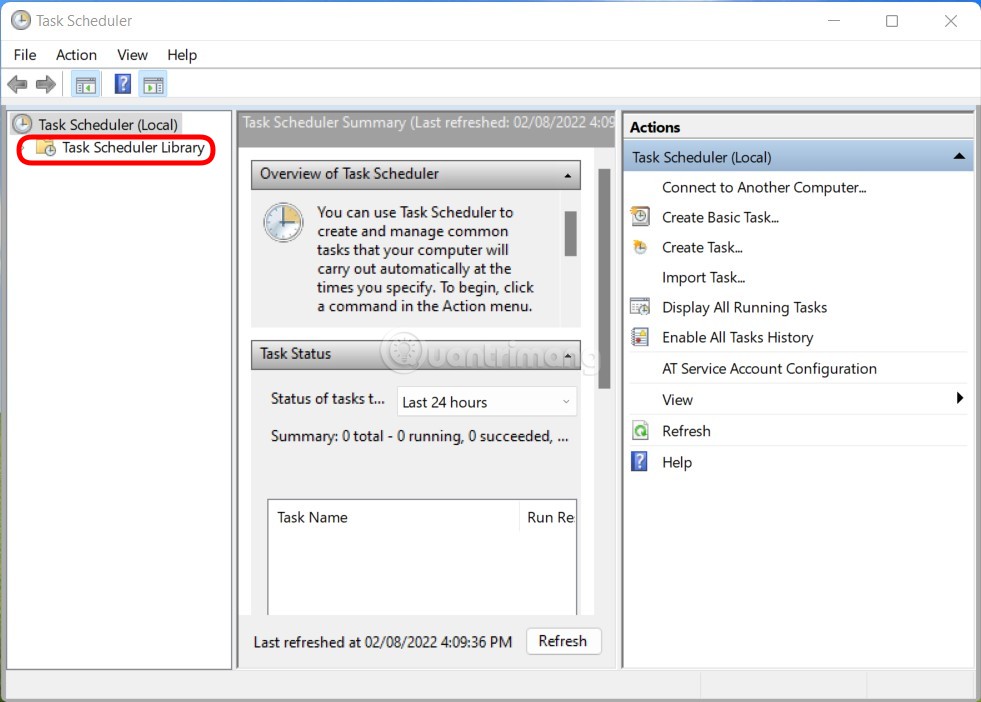Click the Show/Hide Console Tree toolbar icon
Screen dimensions: 981x702
click(86, 84)
